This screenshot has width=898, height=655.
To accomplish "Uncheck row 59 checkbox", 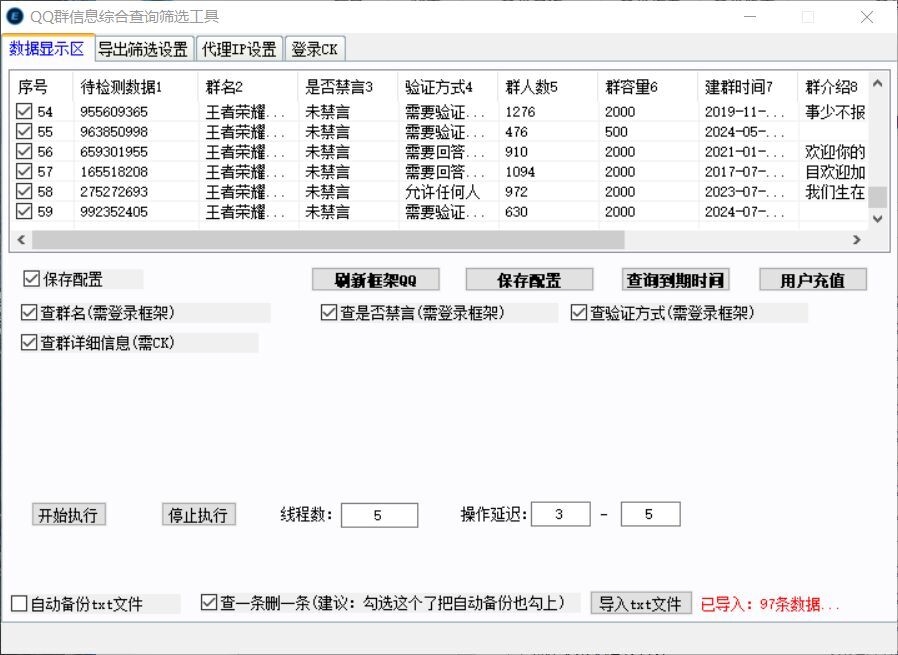I will pyautogui.click(x=24, y=211).
